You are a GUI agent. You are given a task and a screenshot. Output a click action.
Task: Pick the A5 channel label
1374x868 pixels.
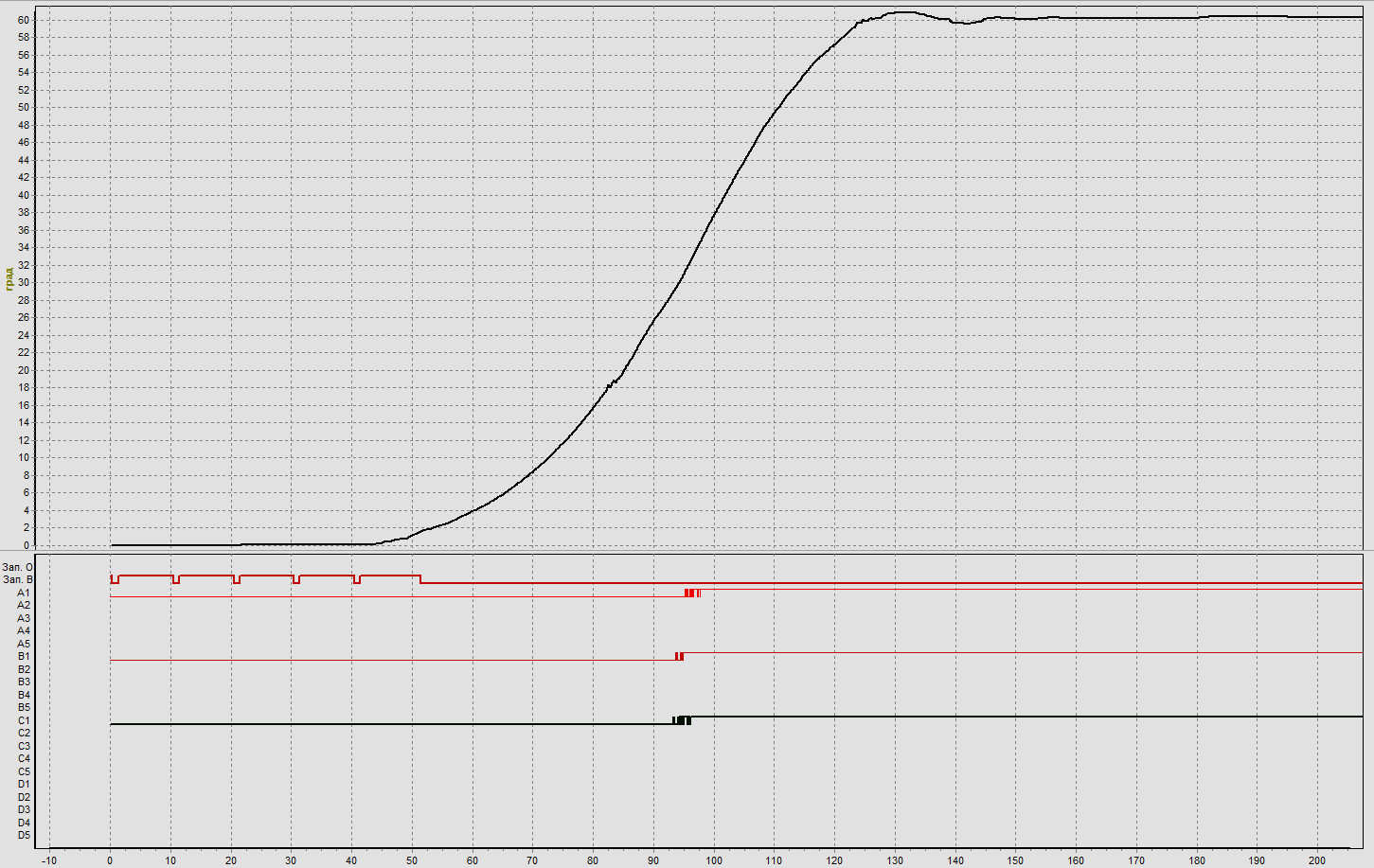(24, 644)
